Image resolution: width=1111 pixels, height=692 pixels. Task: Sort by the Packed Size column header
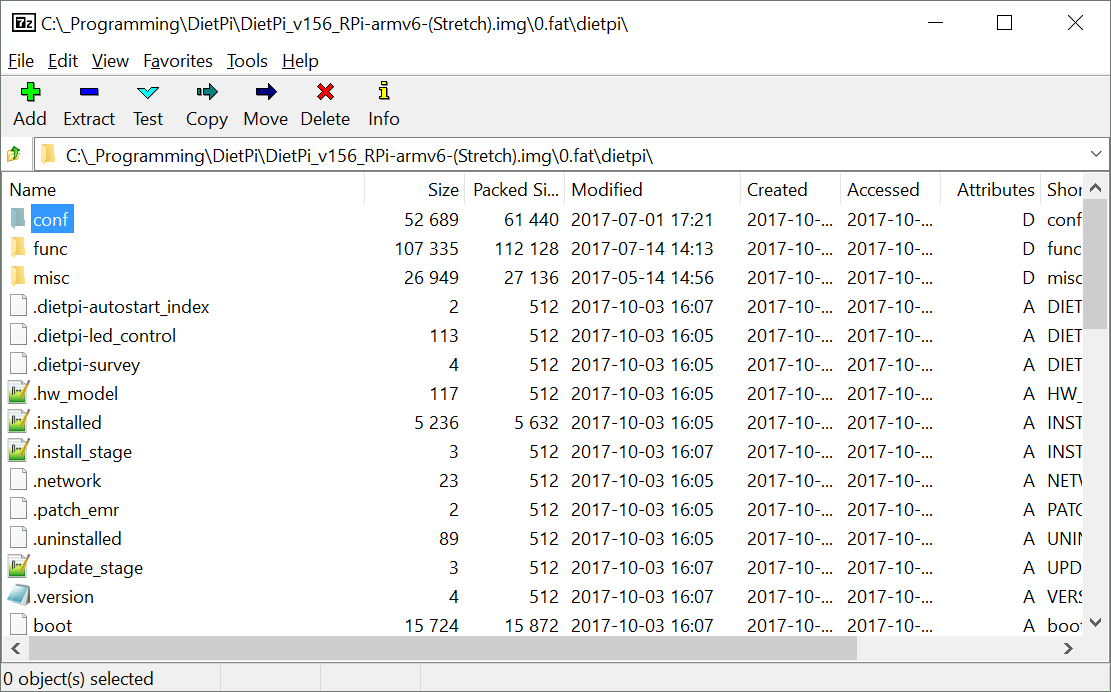514,189
